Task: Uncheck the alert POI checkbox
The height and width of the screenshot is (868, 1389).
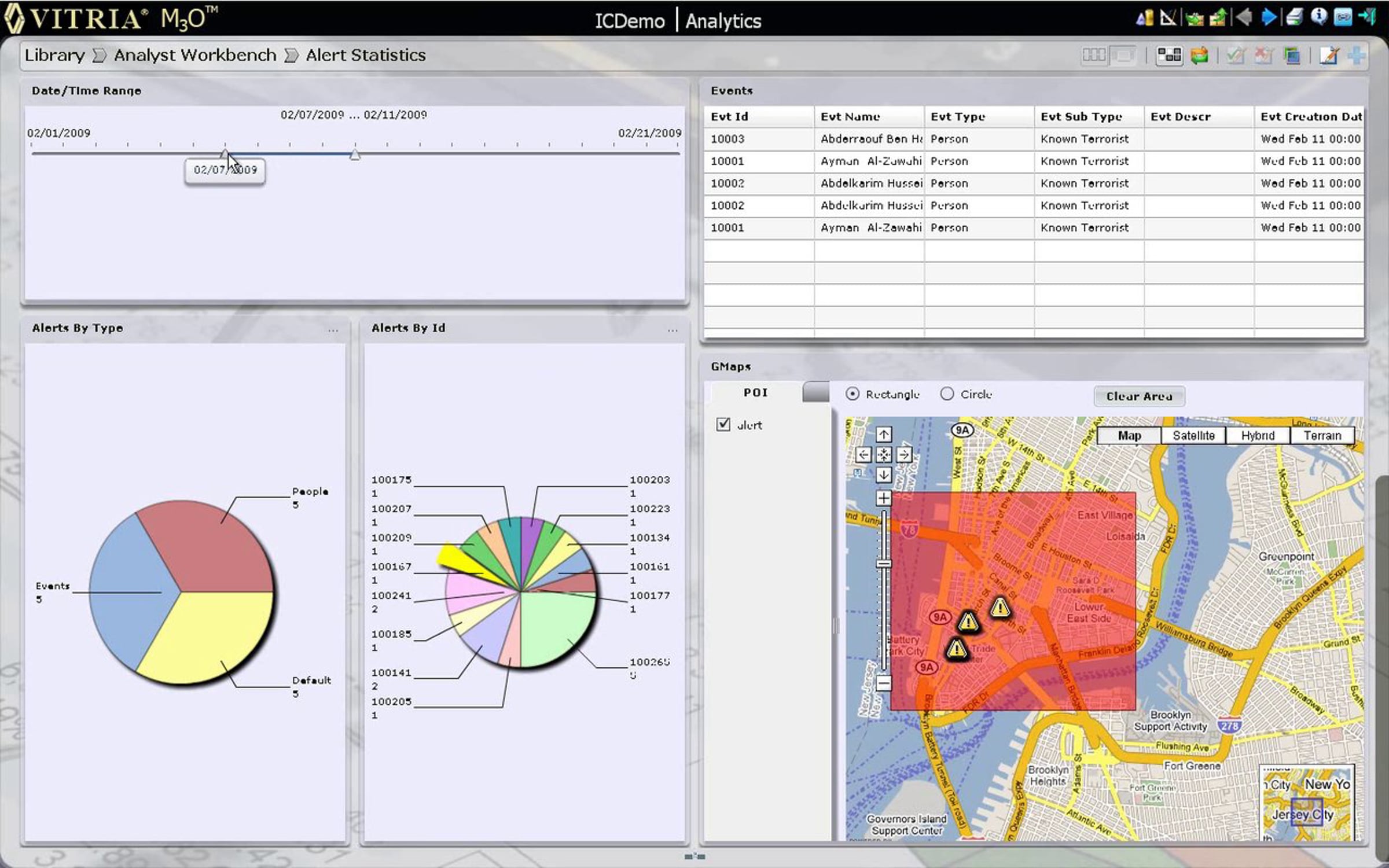Action: pyautogui.click(x=723, y=424)
